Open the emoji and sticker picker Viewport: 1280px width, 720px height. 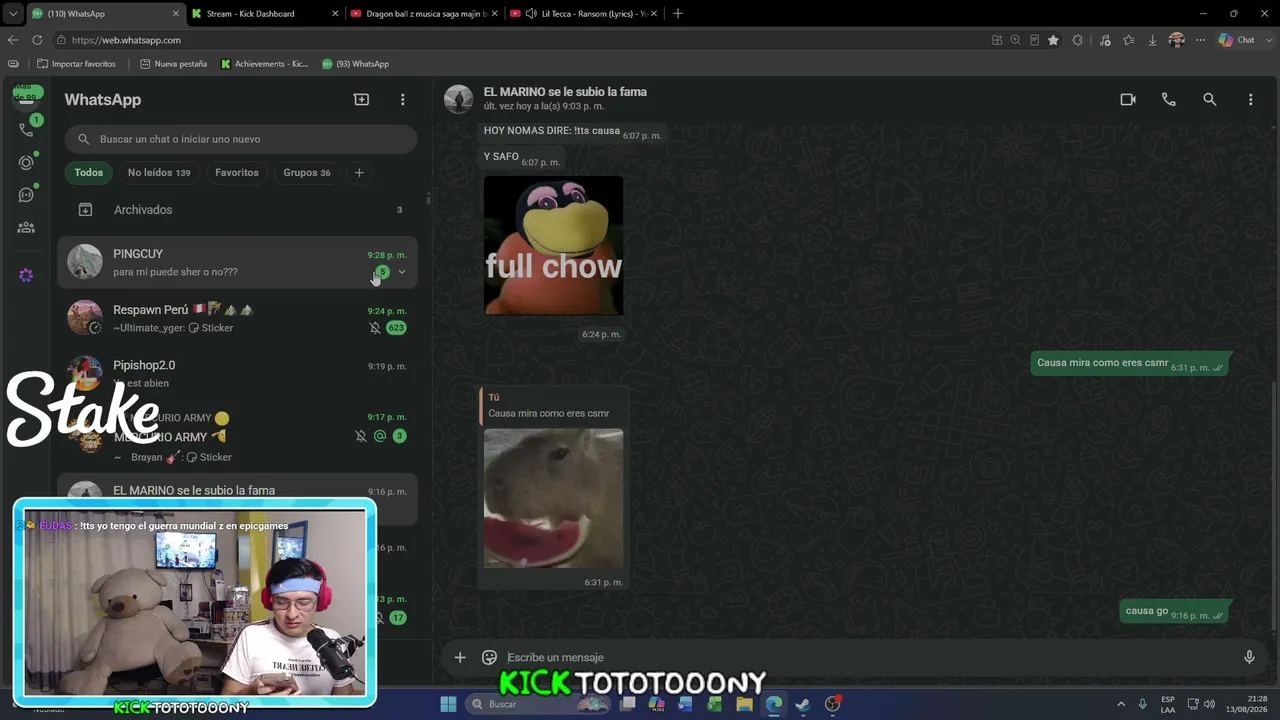pos(489,657)
